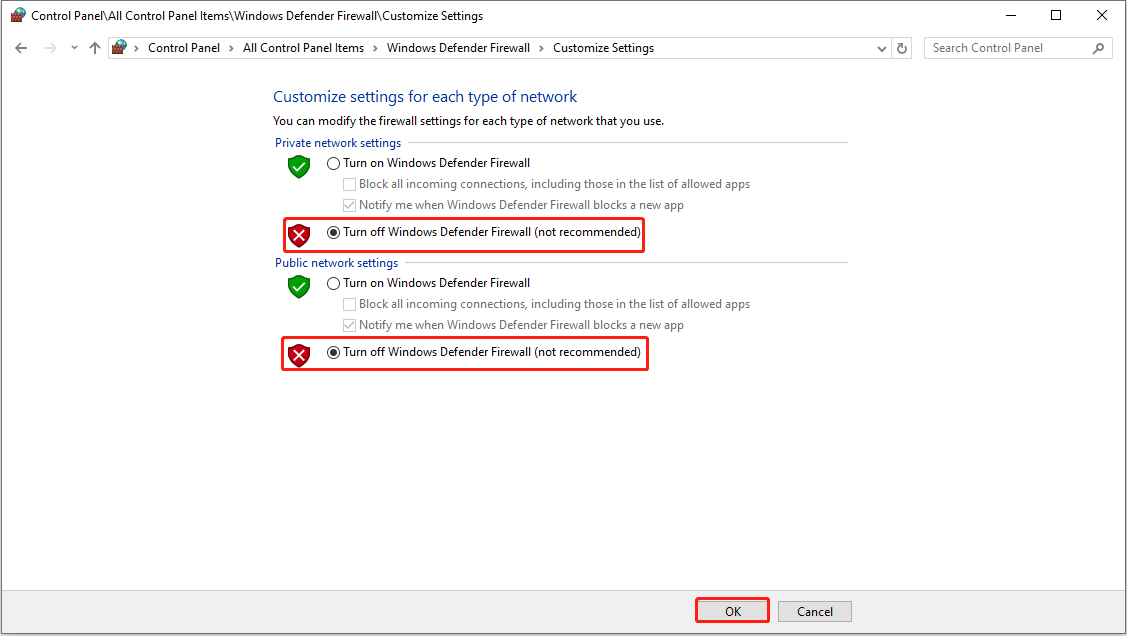1127x636 pixels.
Task: Check public Block all incoming connections
Action: tap(546, 304)
